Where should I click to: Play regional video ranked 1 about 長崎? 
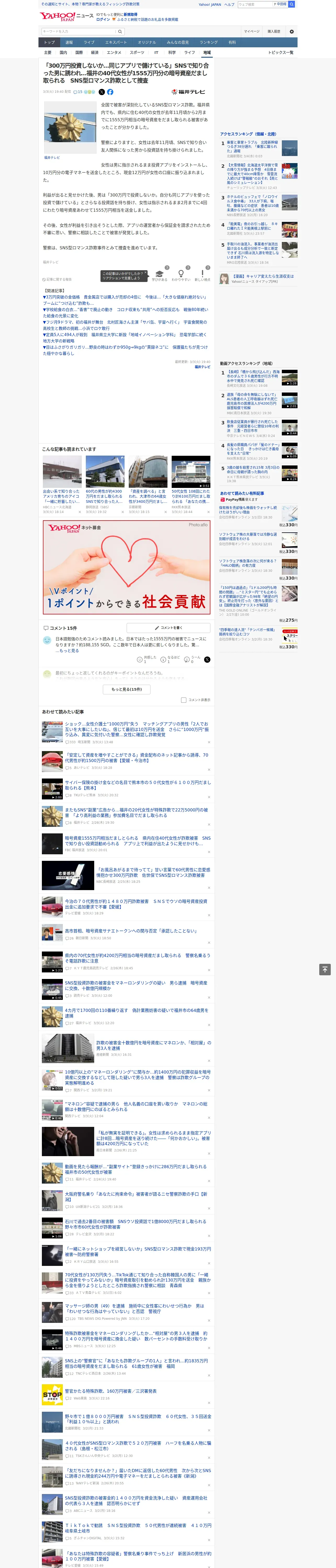(x=253, y=376)
